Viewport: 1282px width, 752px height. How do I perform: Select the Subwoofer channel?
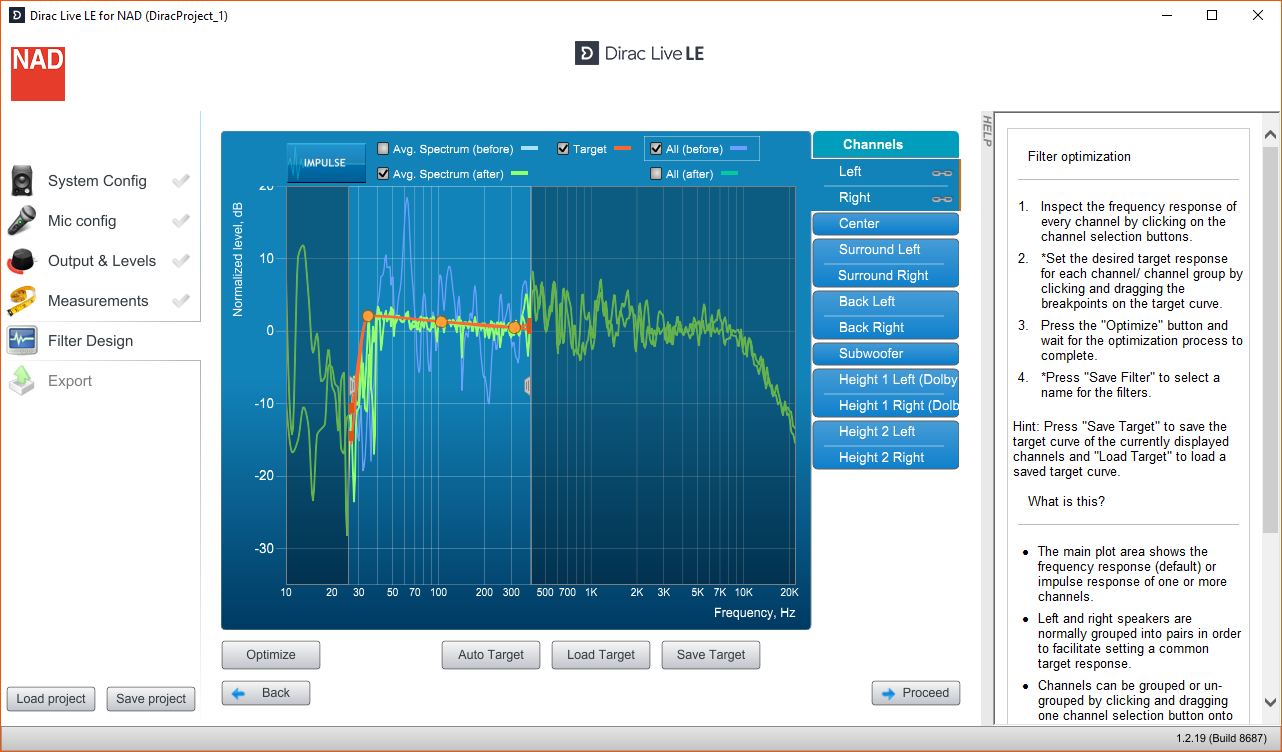[886, 354]
